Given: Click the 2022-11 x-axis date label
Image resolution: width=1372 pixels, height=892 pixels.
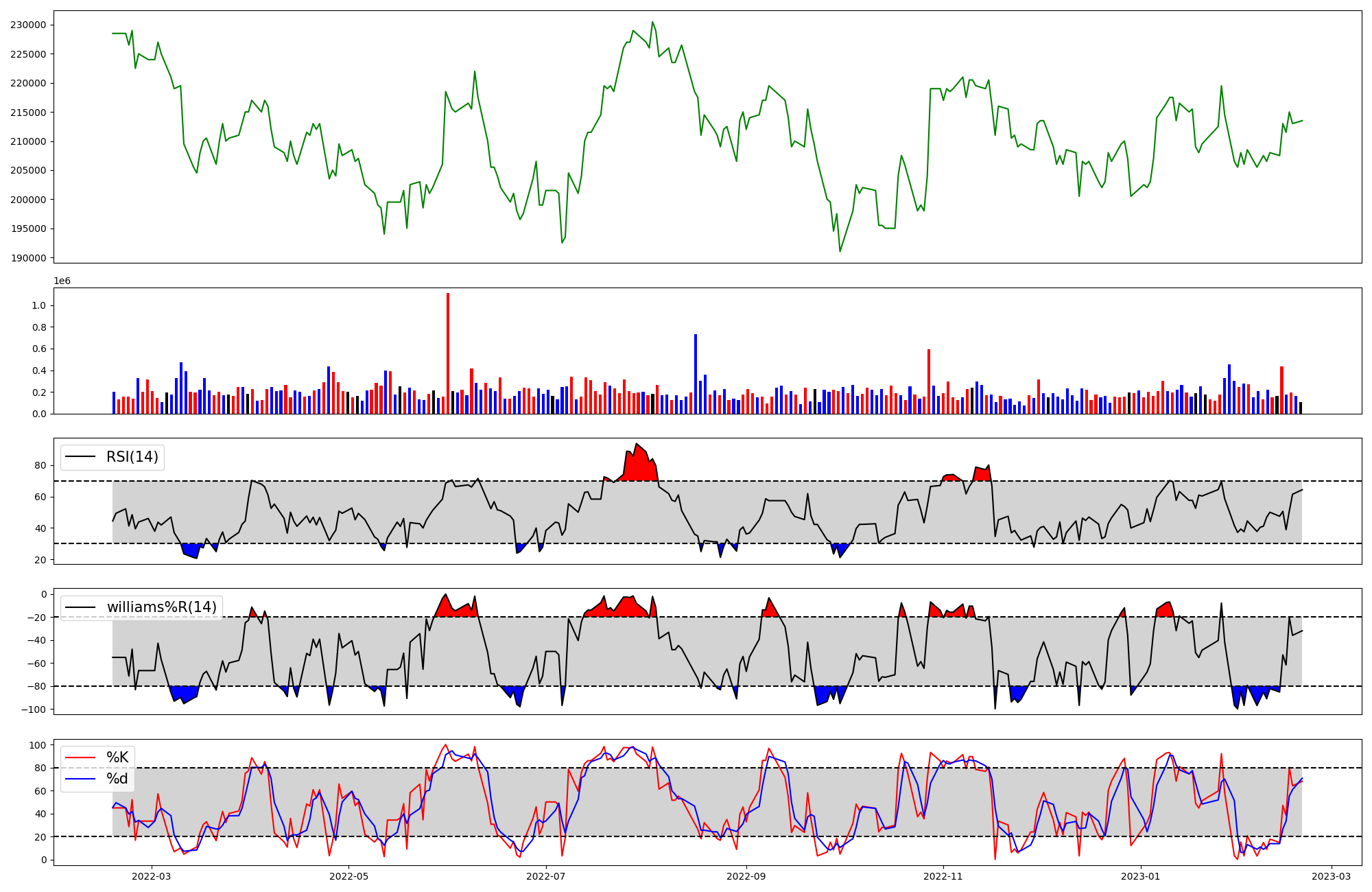Looking at the screenshot, I should pos(943,876).
